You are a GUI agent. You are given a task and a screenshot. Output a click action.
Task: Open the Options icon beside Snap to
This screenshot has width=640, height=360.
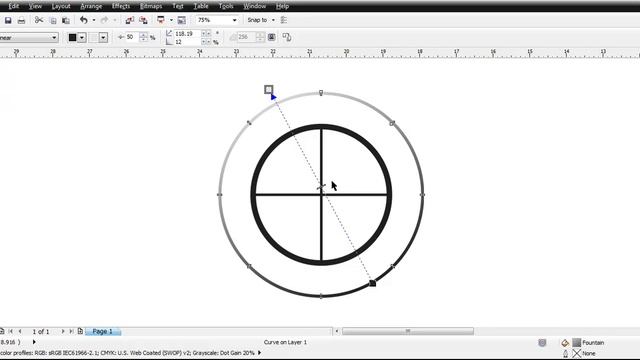pos(284,20)
